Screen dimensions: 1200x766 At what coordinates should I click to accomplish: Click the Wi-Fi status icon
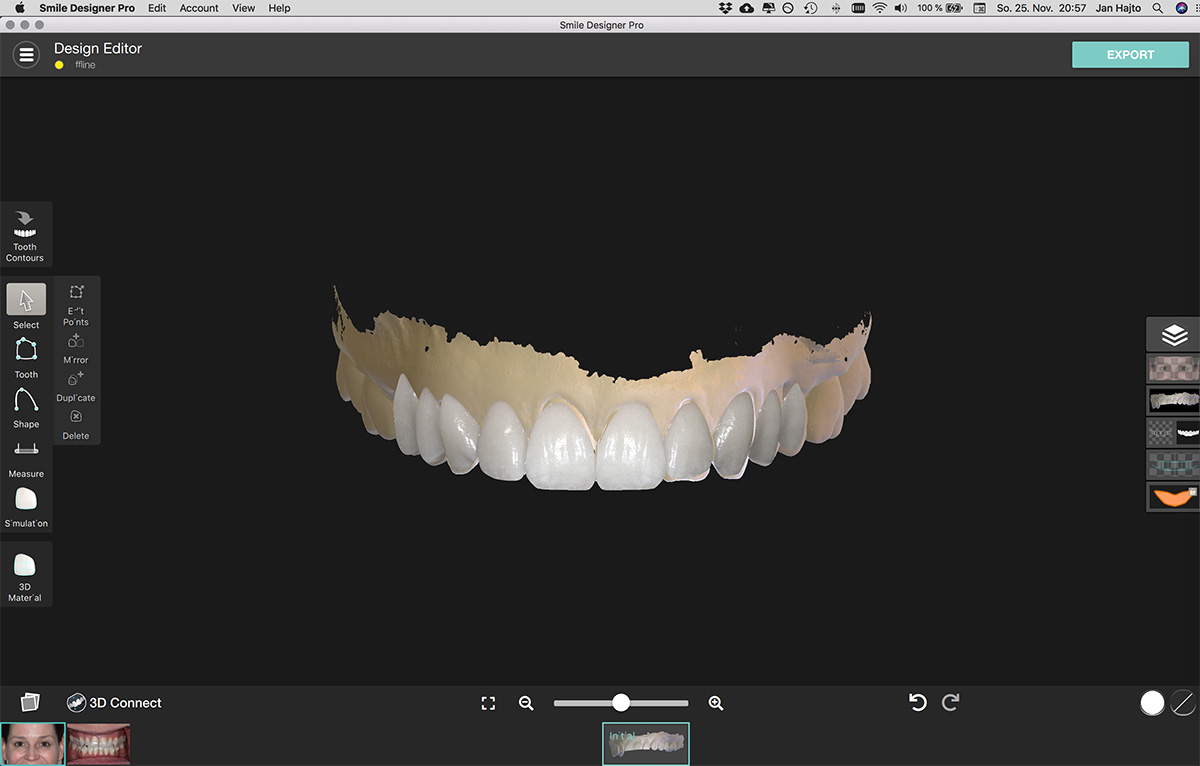pyautogui.click(x=880, y=8)
